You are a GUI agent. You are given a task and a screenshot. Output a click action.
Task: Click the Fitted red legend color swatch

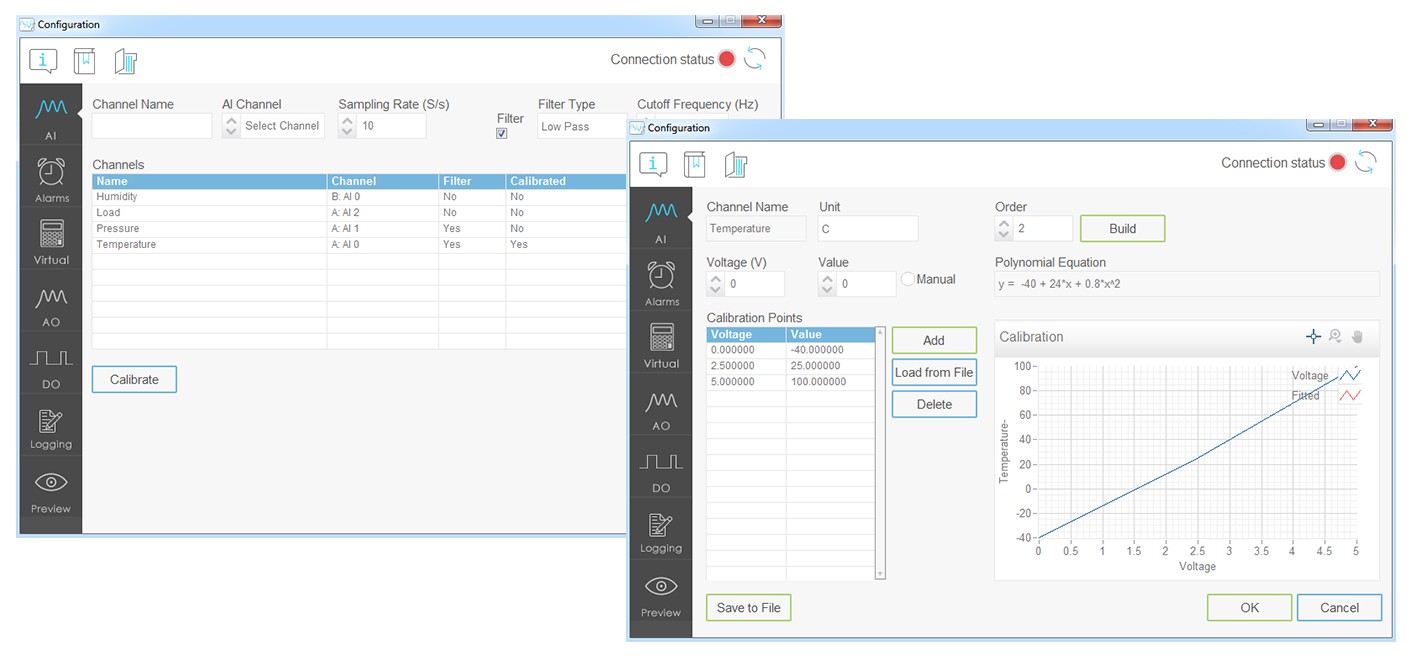pos(1350,396)
